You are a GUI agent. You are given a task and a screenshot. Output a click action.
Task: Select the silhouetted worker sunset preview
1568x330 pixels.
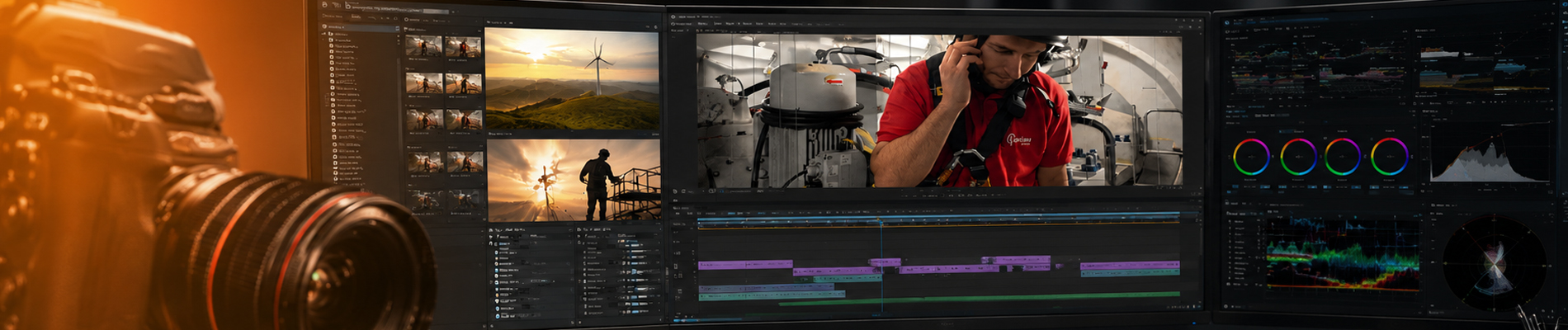tap(574, 180)
